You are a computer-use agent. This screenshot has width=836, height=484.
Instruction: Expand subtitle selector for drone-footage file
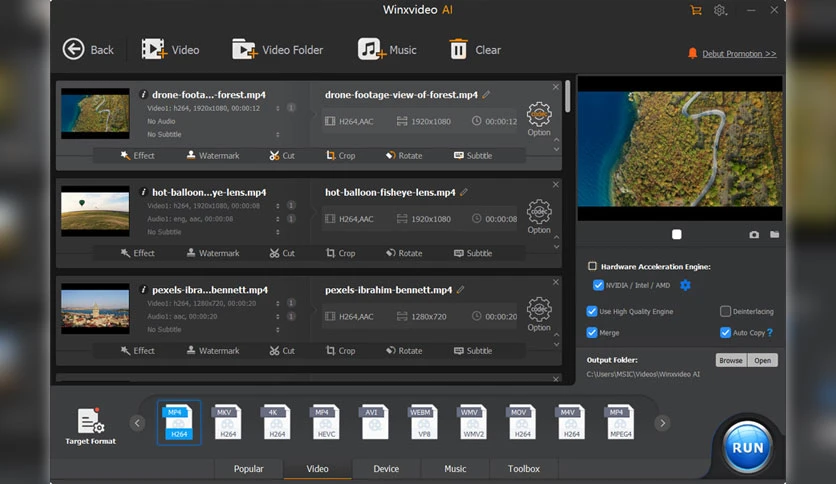point(278,134)
